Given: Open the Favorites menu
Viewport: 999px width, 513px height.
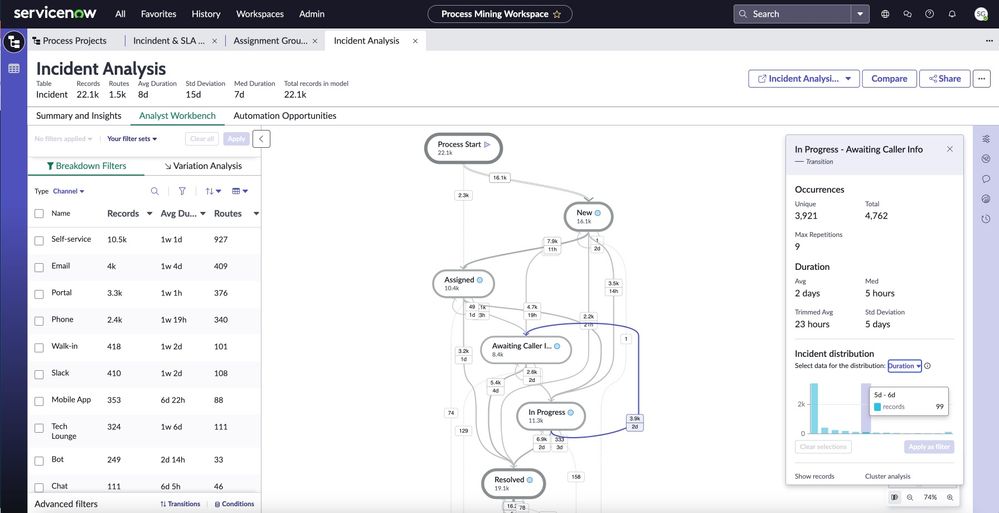Looking at the screenshot, I should 159,13.
